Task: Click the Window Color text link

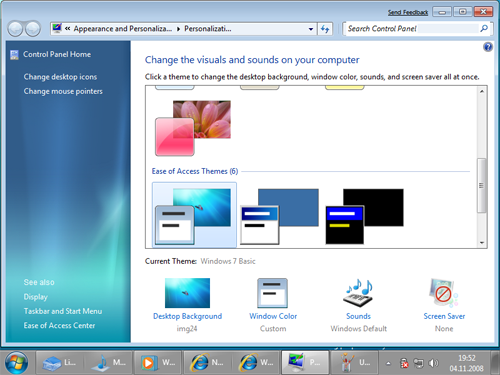Action: coord(273,316)
